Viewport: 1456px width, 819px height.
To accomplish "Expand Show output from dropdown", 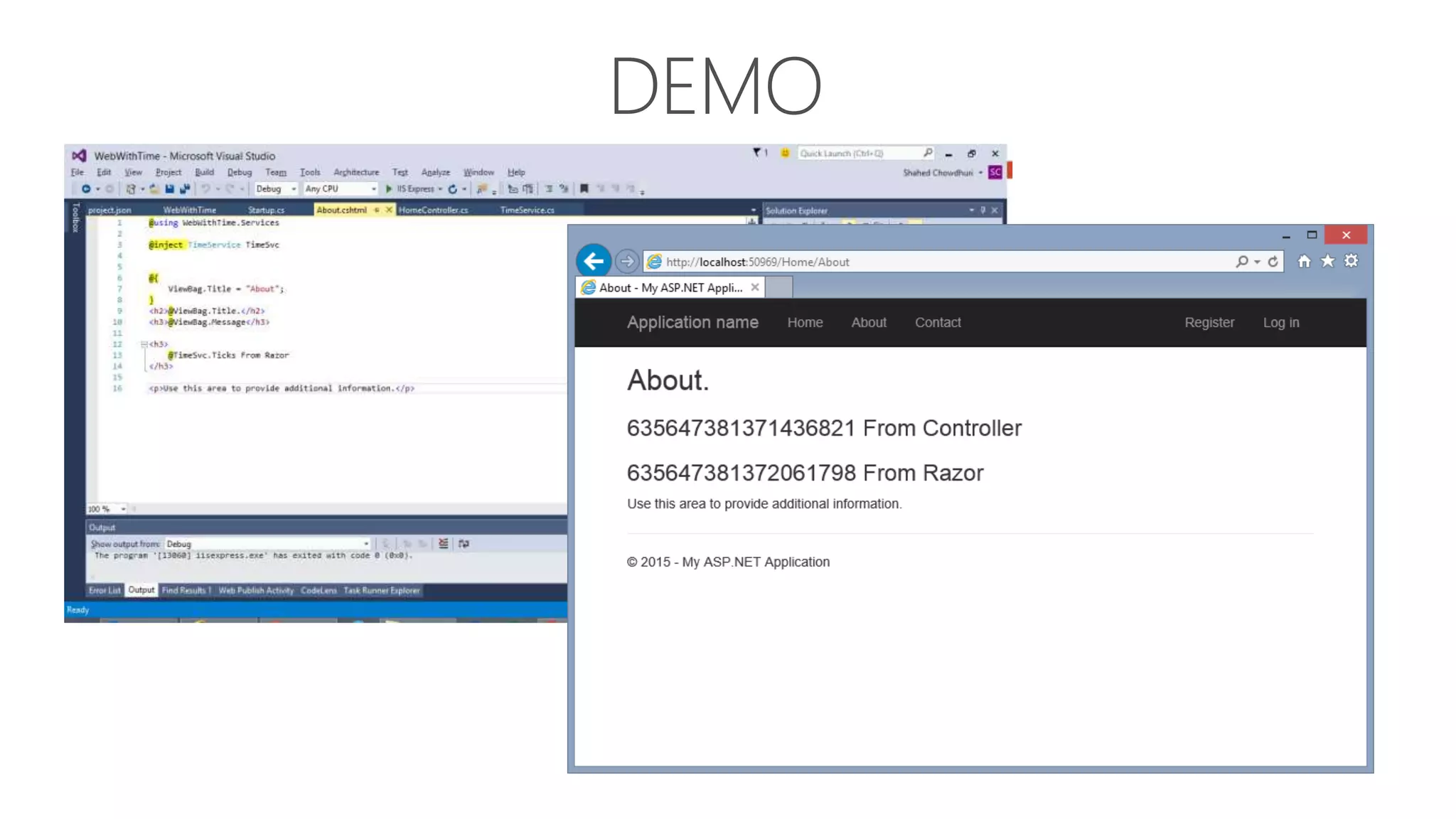I will click(365, 544).
